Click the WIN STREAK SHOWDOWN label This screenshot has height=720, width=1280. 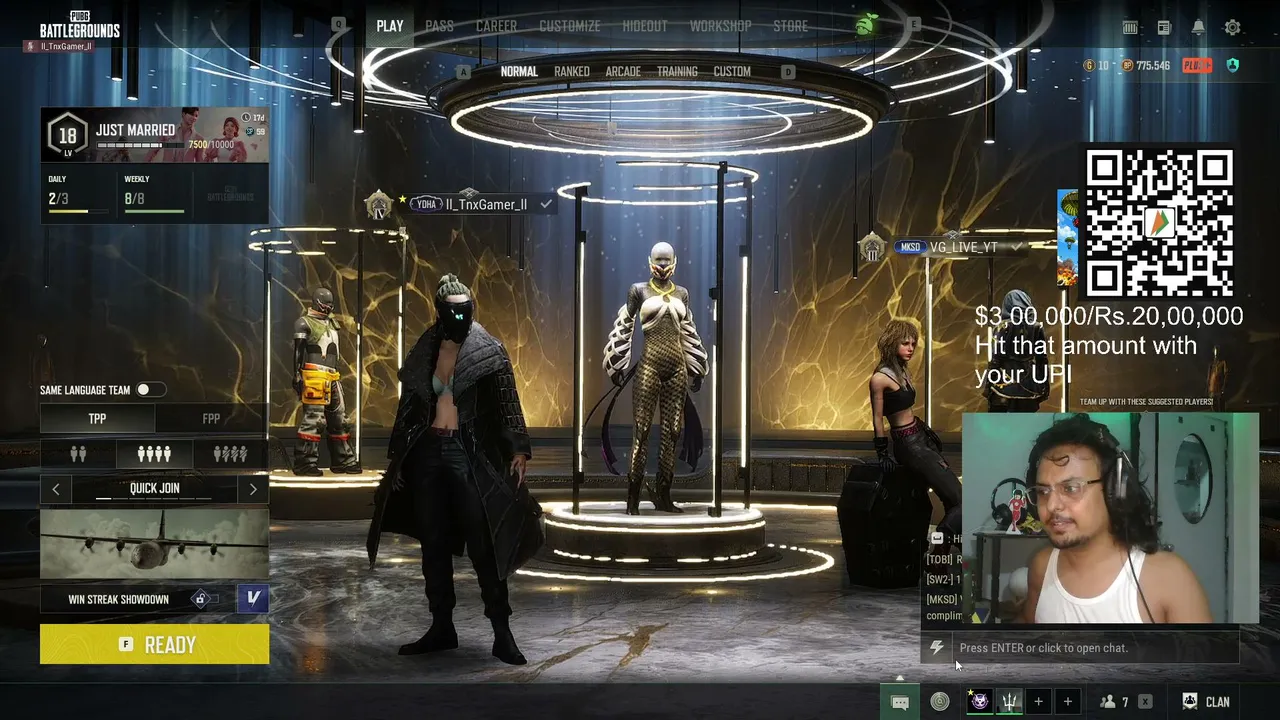pos(118,599)
